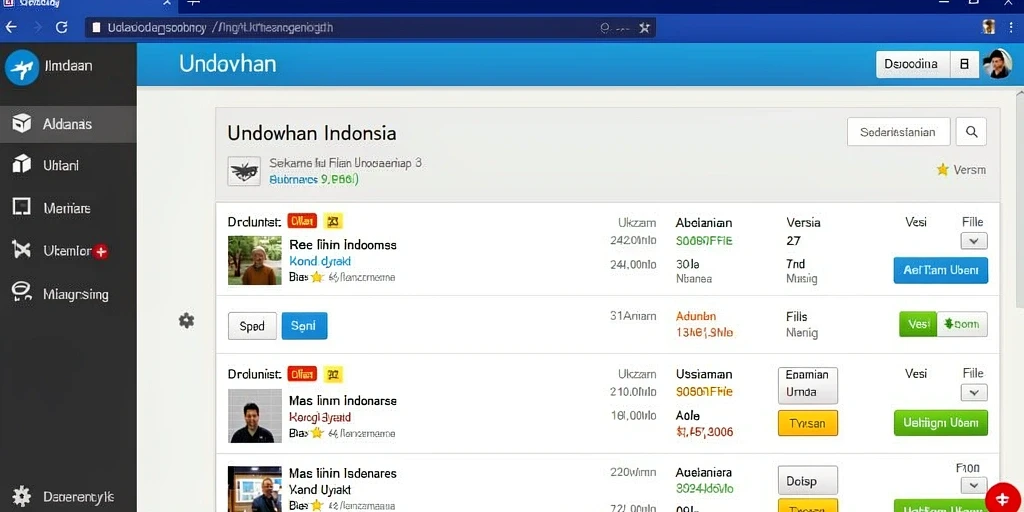Open the Memare sidebar menu item
The width and height of the screenshot is (1024, 512).
pyautogui.click(x=68, y=208)
